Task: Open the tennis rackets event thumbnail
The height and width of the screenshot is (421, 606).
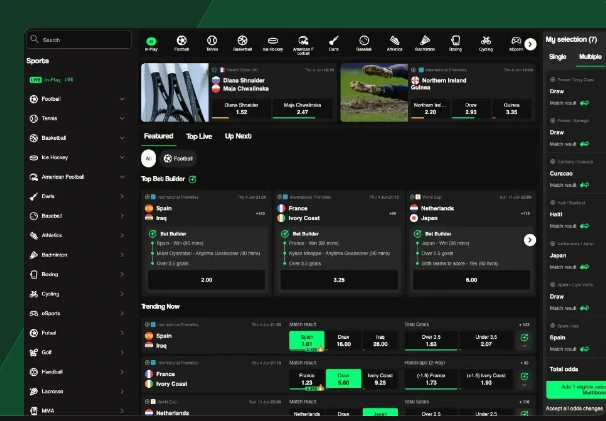Action: tap(175, 93)
